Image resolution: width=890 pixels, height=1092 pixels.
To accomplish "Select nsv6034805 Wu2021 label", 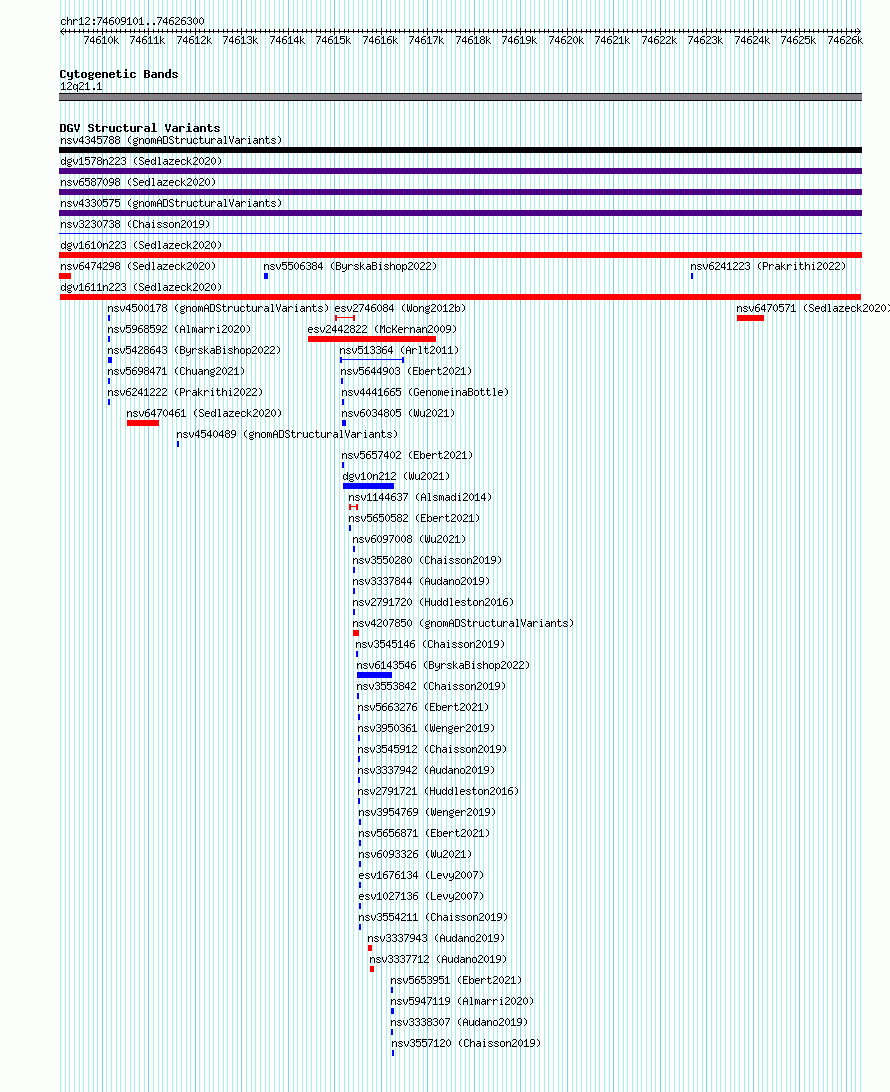I will 398,413.
